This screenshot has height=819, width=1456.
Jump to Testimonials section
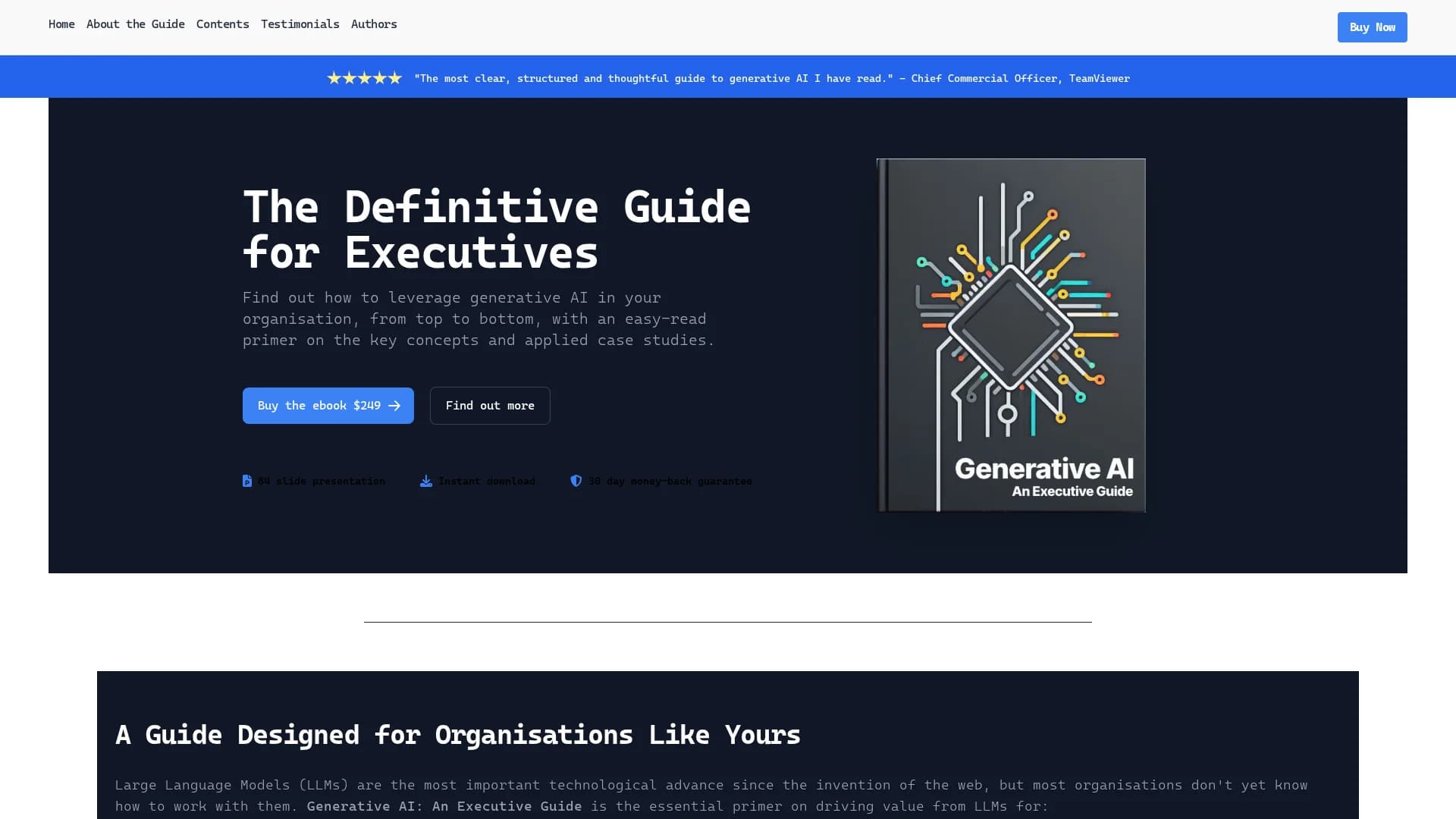click(x=300, y=24)
